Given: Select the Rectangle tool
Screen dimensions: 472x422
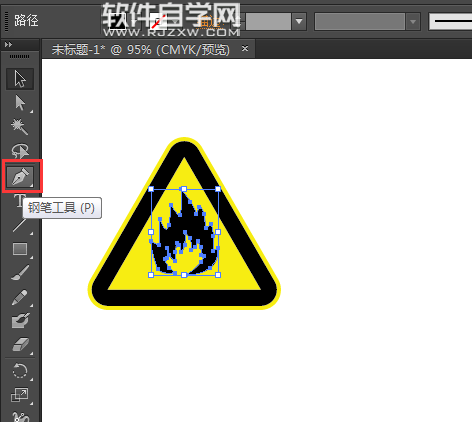Looking at the screenshot, I should [x=20, y=249].
